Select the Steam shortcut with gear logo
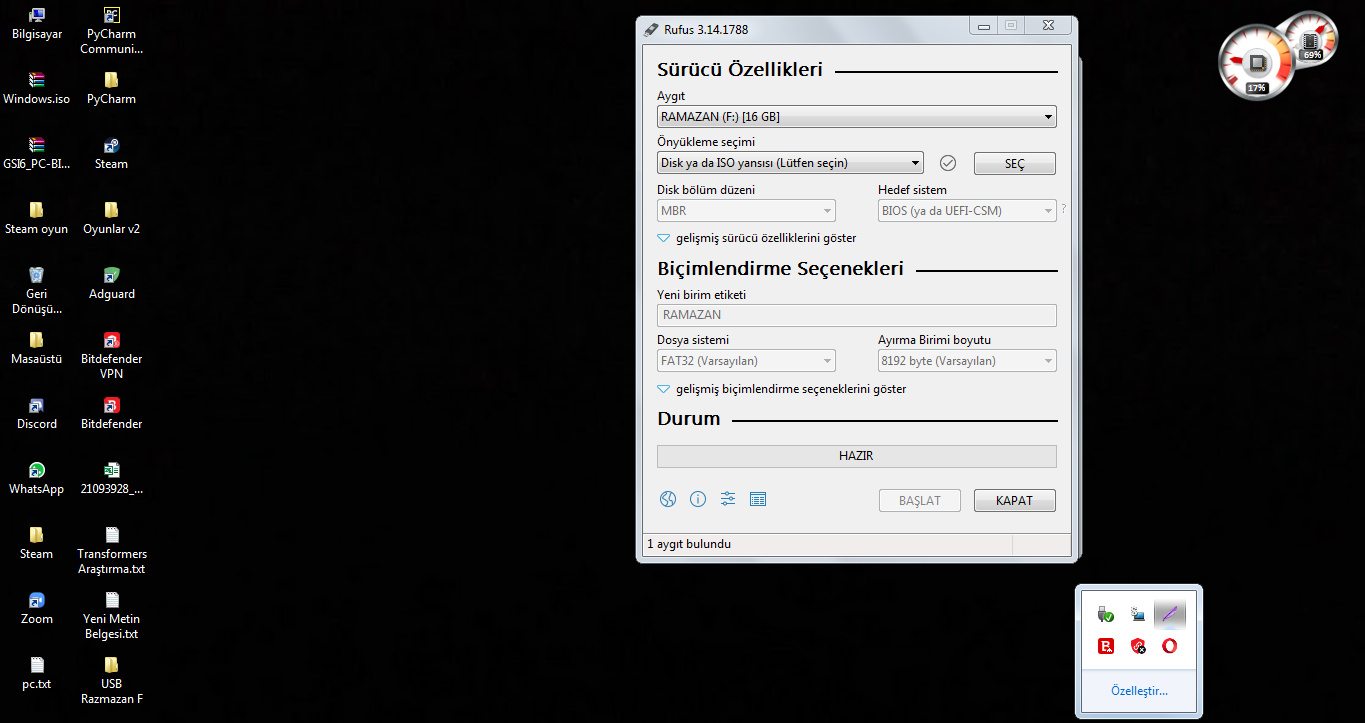This screenshot has width=1365, height=723. point(112,153)
